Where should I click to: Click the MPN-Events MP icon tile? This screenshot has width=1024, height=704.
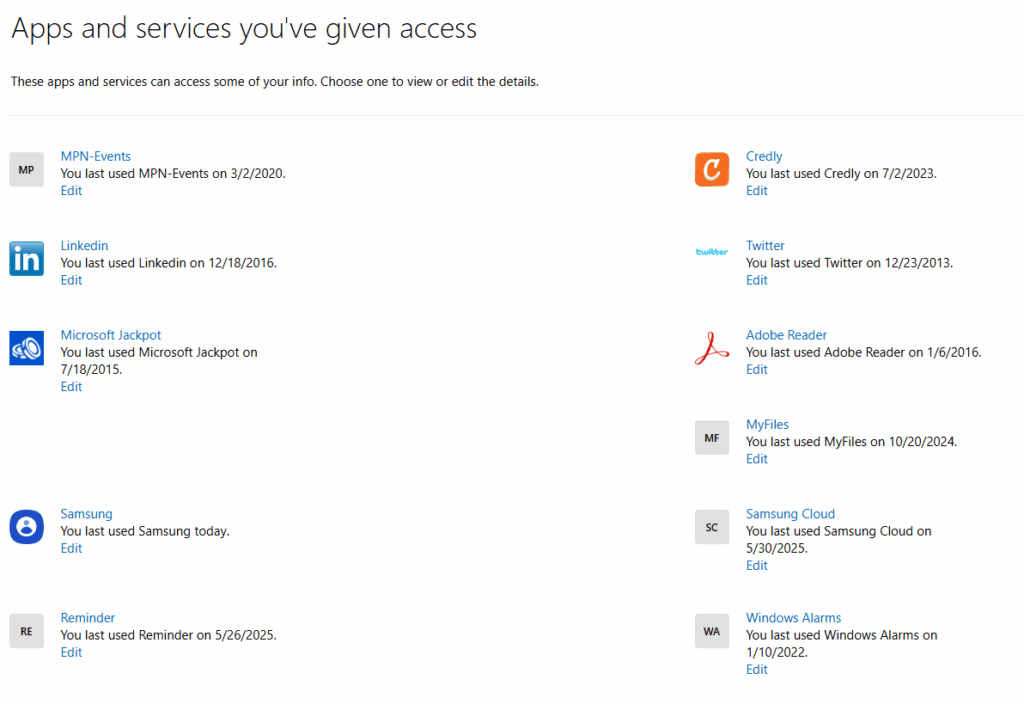click(26, 170)
